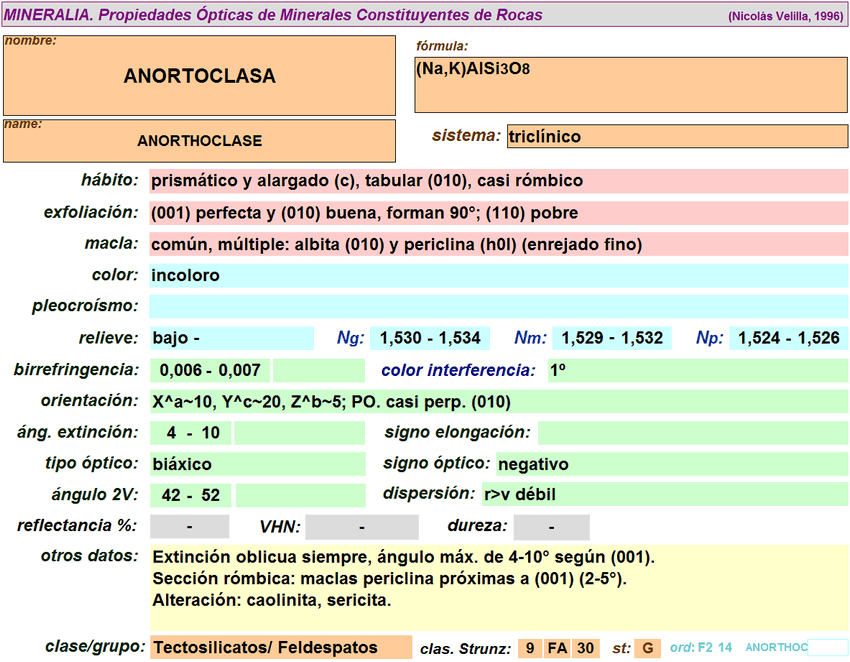This screenshot has height=662, width=850.
Task: Select the birrefringencia value 0,006 - 0,007
Action: (210, 370)
